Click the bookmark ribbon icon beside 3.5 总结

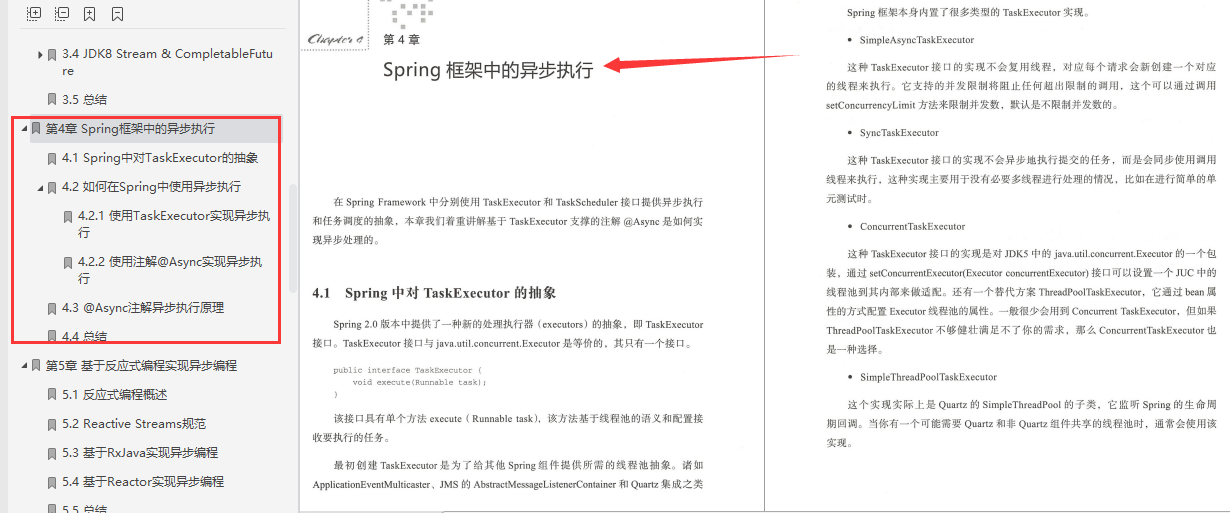click(52, 100)
